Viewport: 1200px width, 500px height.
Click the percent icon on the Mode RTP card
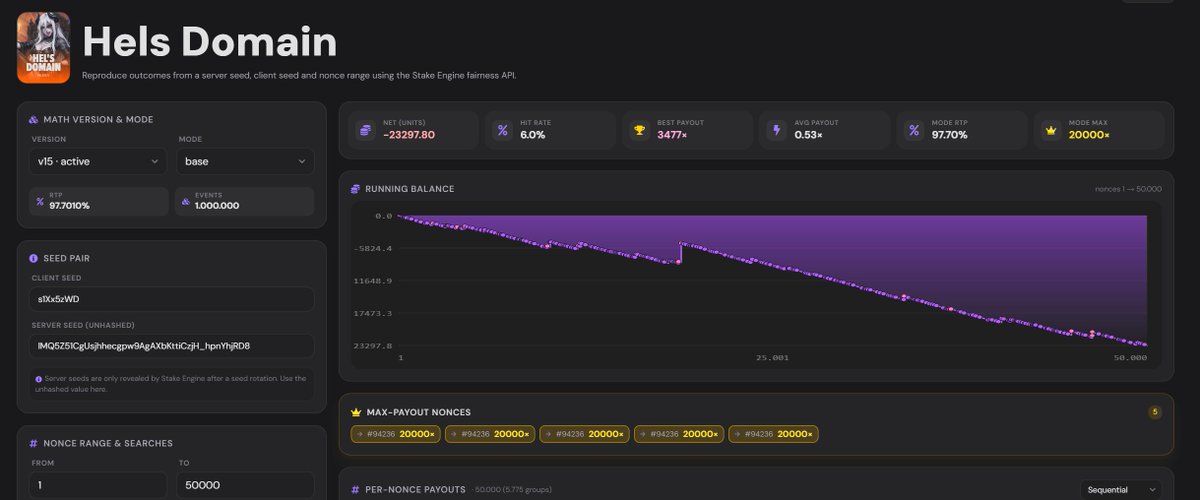(913, 130)
